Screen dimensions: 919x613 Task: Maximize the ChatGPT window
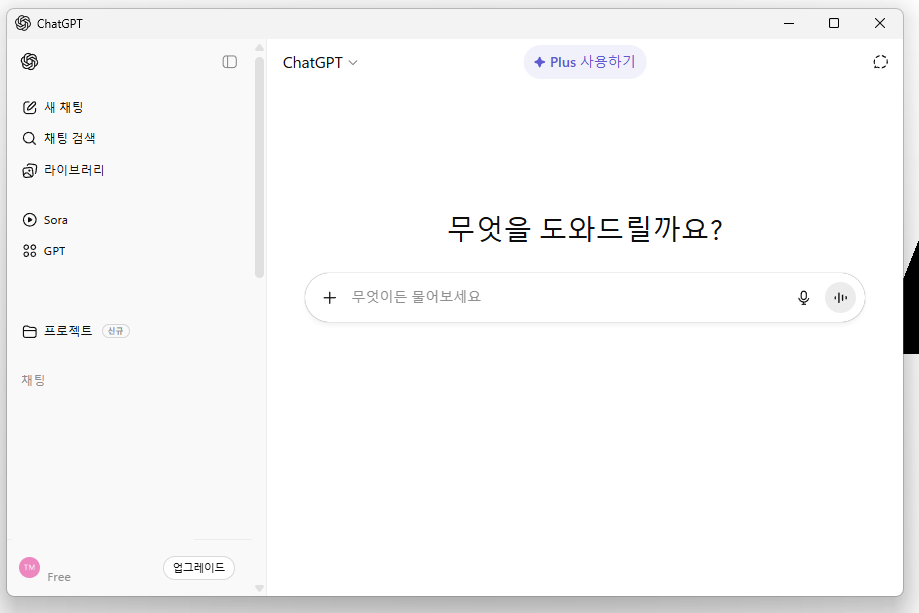click(834, 23)
